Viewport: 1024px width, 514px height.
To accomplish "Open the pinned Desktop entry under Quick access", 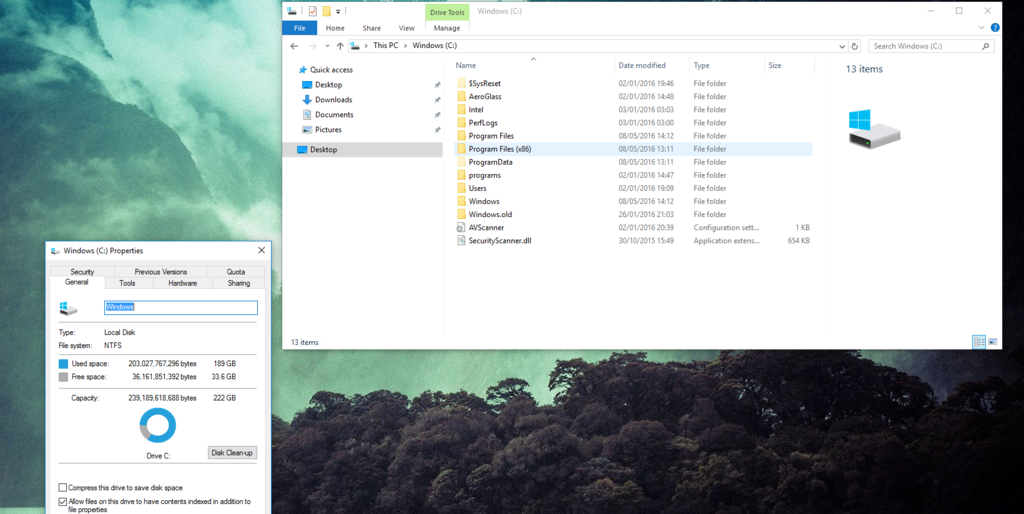I will (328, 85).
